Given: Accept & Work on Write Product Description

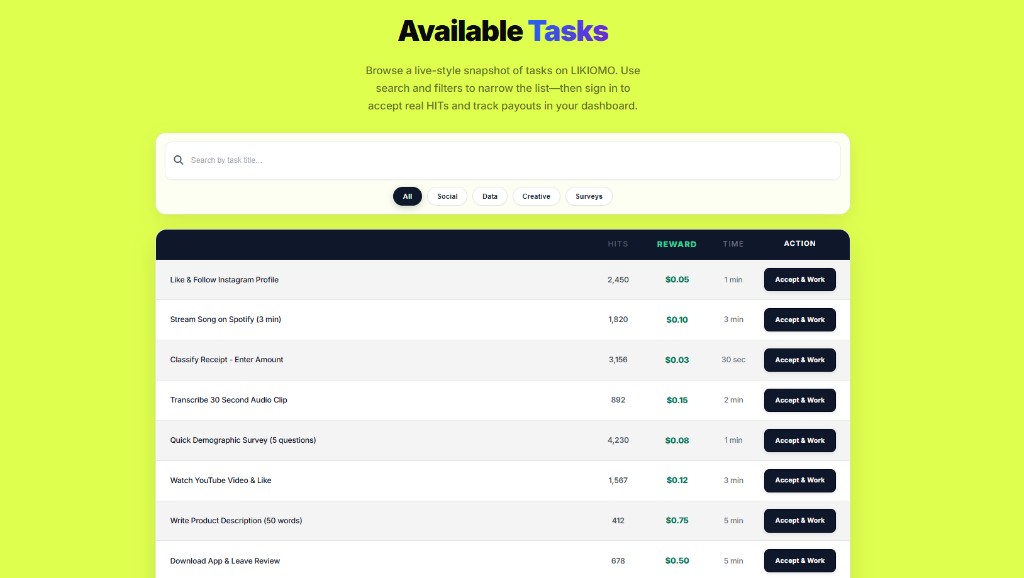Looking at the screenshot, I should 800,521.
